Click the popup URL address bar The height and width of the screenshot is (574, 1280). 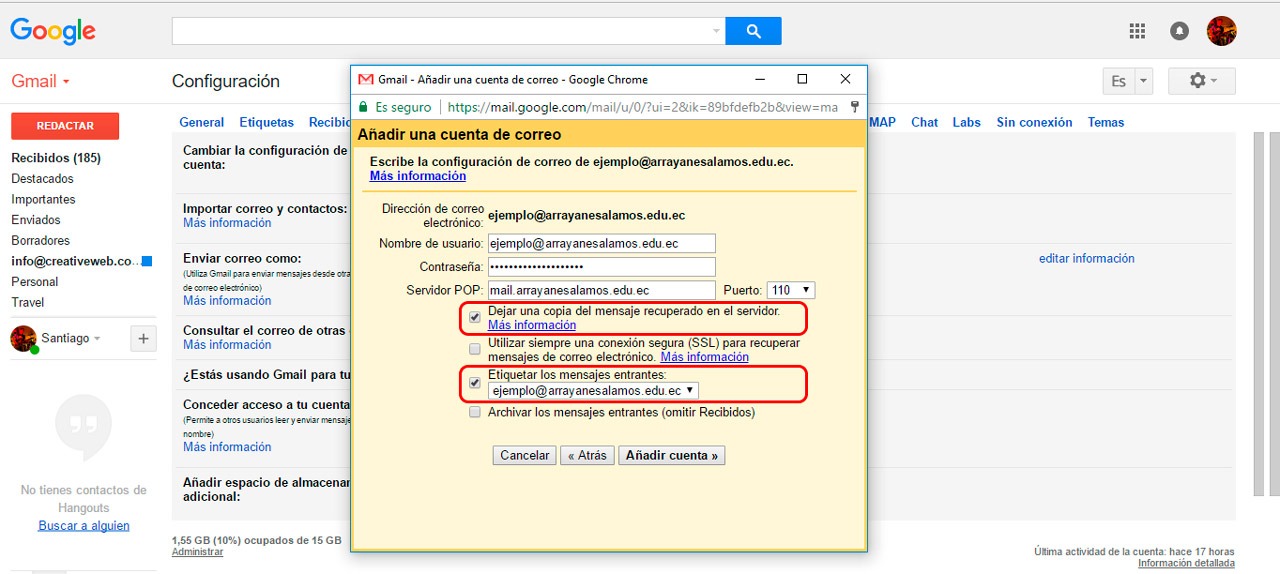point(643,107)
